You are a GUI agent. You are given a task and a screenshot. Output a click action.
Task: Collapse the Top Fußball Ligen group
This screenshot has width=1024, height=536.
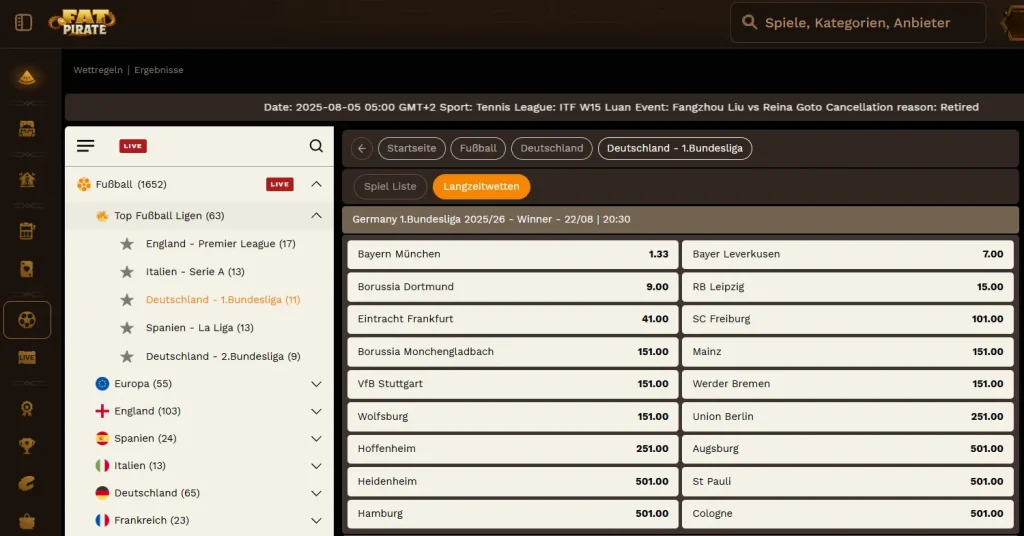click(316, 215)
